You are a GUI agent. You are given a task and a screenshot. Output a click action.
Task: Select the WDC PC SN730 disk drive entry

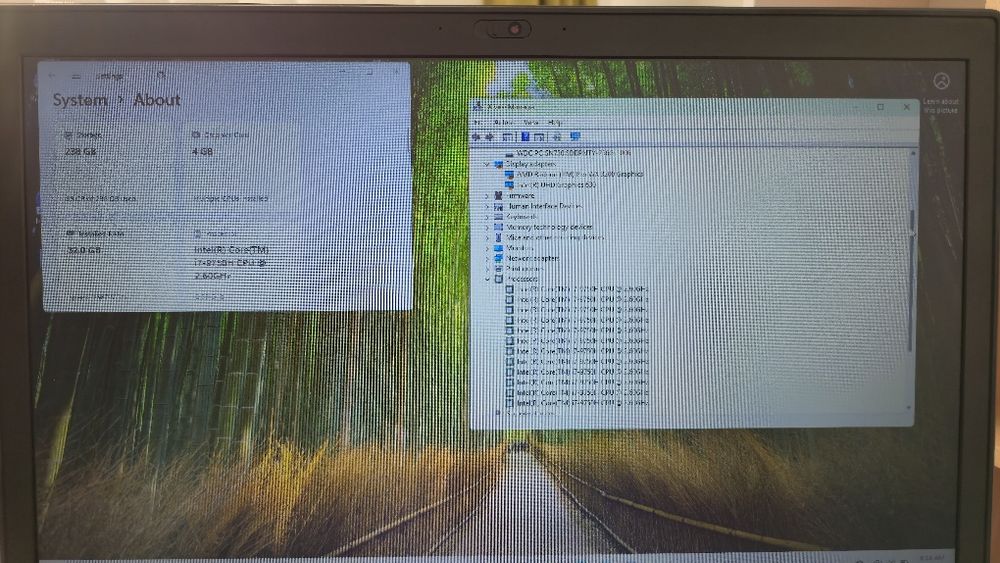click(x=573, y=153)
